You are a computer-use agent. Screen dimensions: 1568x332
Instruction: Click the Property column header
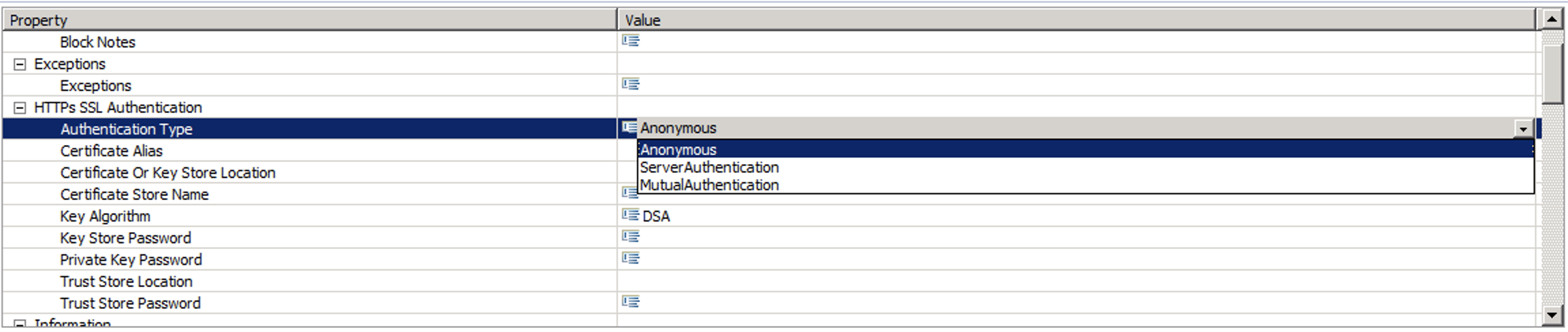pos(310,20)
